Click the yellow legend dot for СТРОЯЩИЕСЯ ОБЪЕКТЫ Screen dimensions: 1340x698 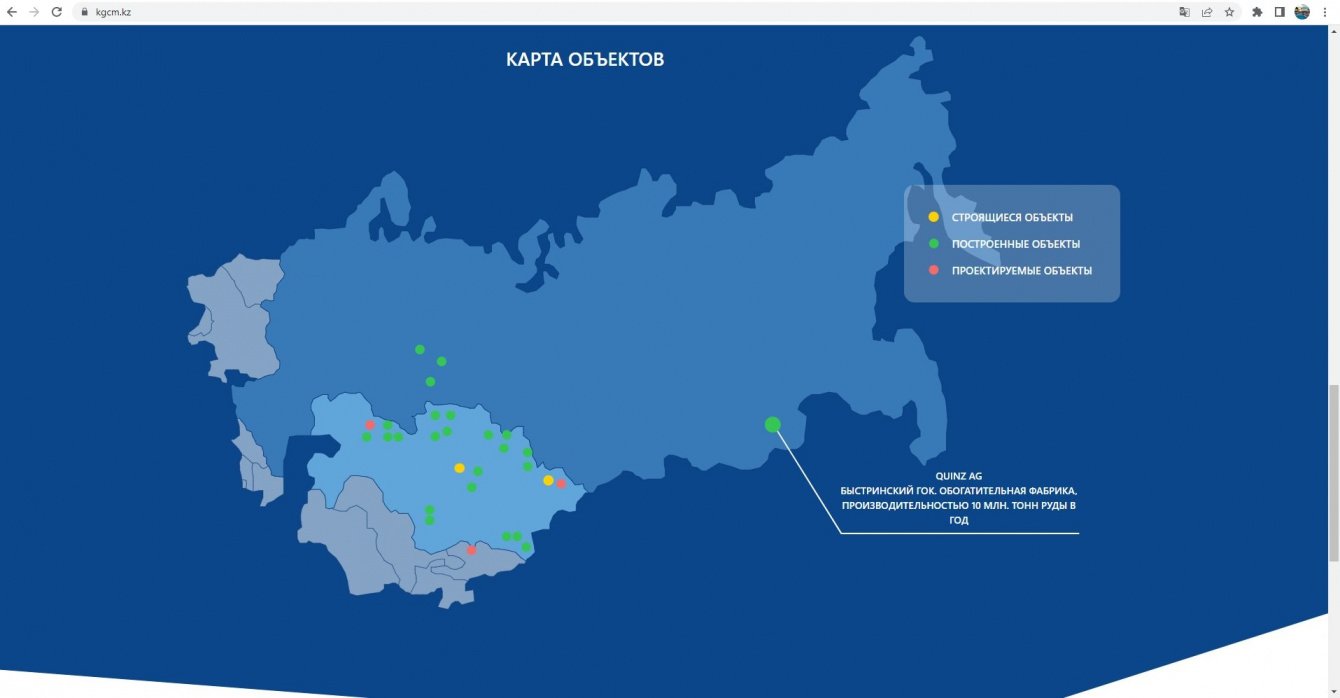tap(933, 217)
